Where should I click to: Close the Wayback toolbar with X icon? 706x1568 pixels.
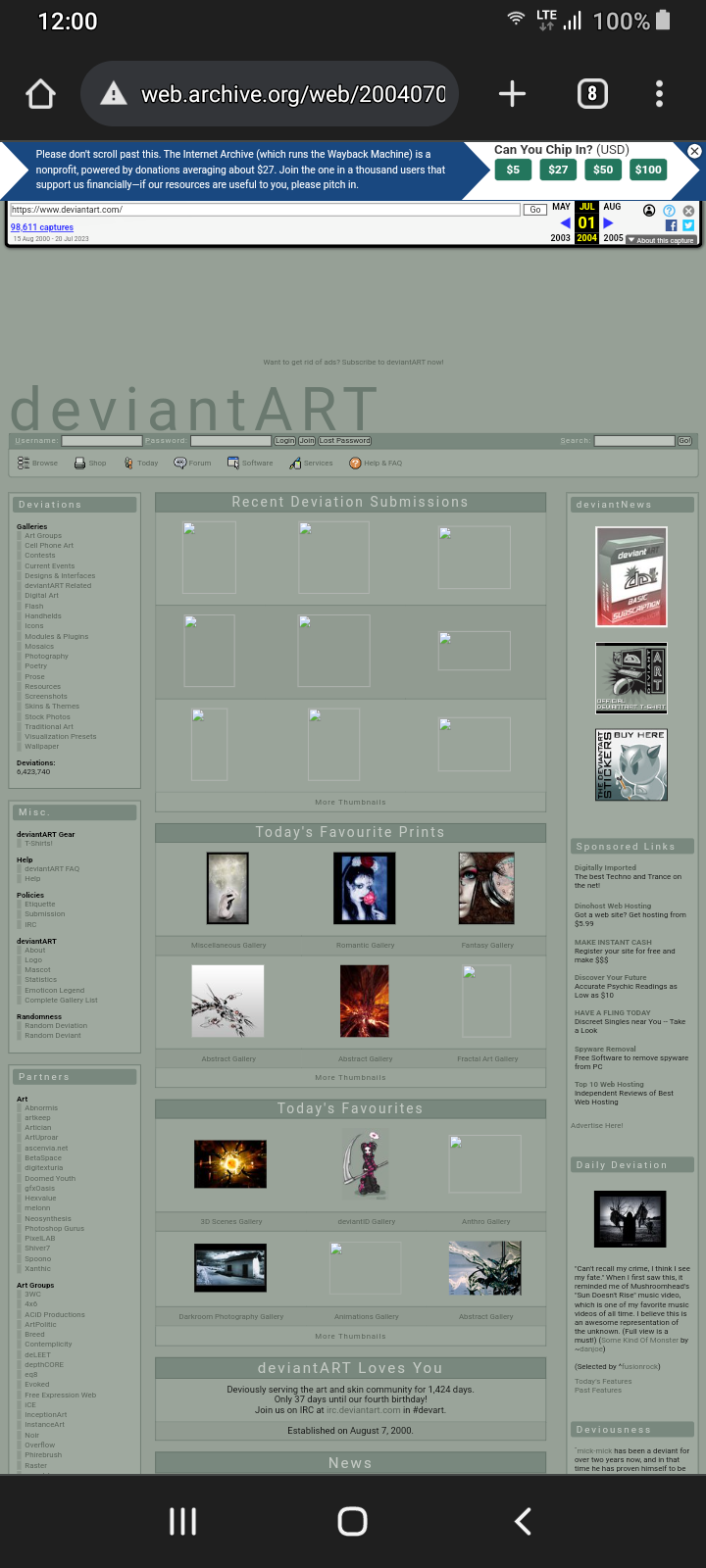688,211
